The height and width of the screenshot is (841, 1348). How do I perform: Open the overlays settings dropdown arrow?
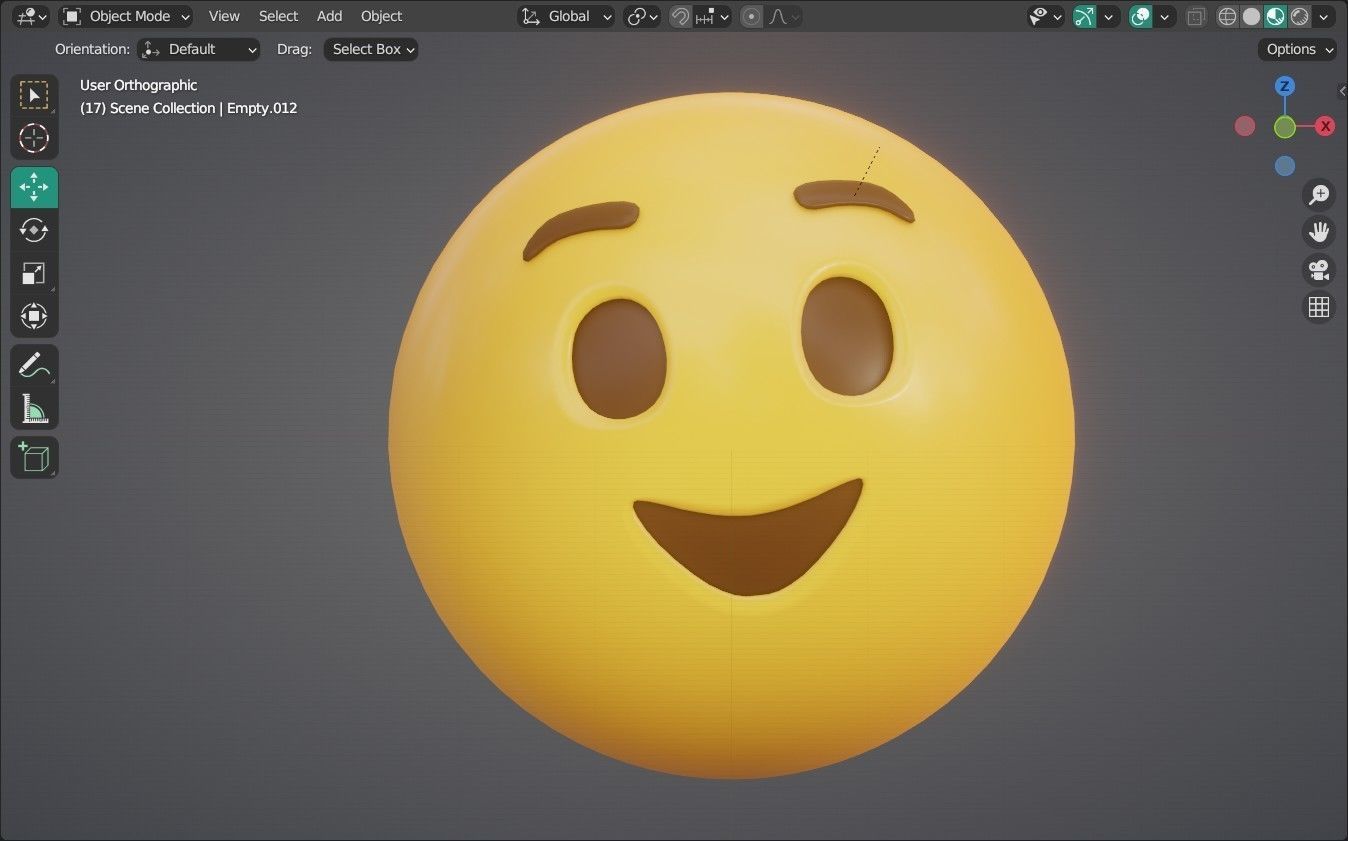(x=1165, y=16)
